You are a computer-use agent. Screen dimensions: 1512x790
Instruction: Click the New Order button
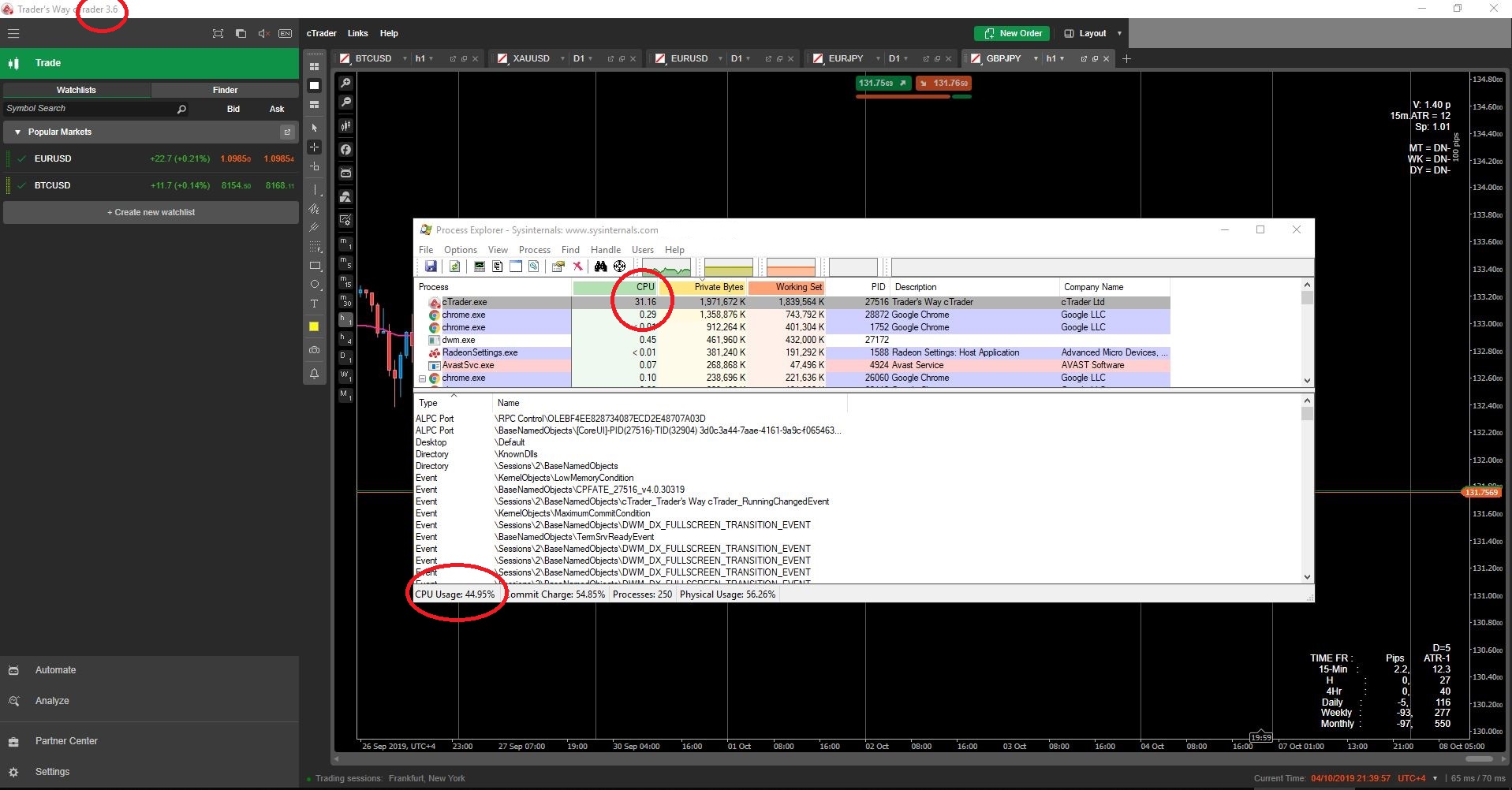click(x=1013, y=34)
